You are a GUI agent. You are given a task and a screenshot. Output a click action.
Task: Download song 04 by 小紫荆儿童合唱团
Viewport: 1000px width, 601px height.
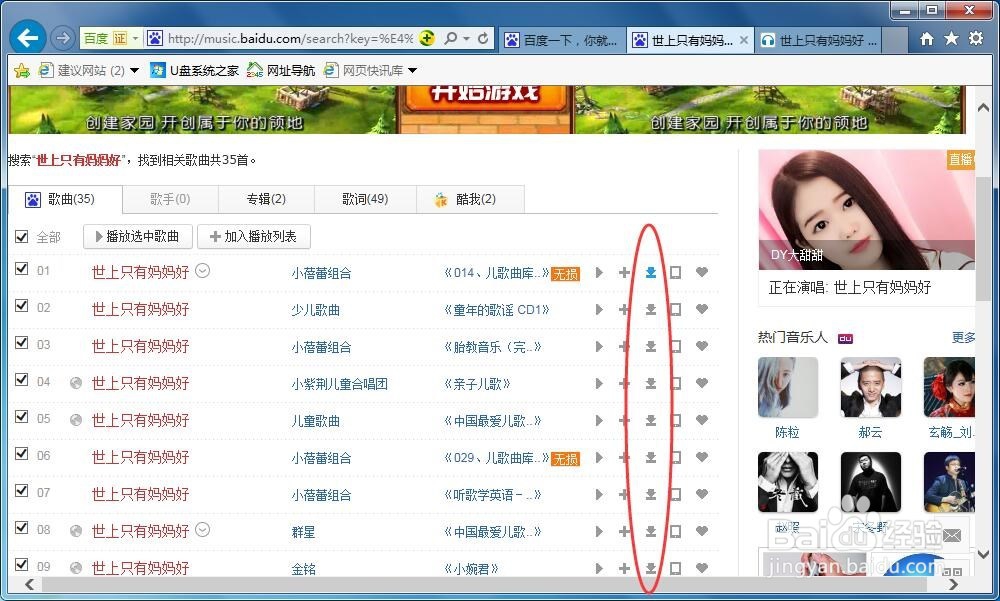click(x=651, y=383)
